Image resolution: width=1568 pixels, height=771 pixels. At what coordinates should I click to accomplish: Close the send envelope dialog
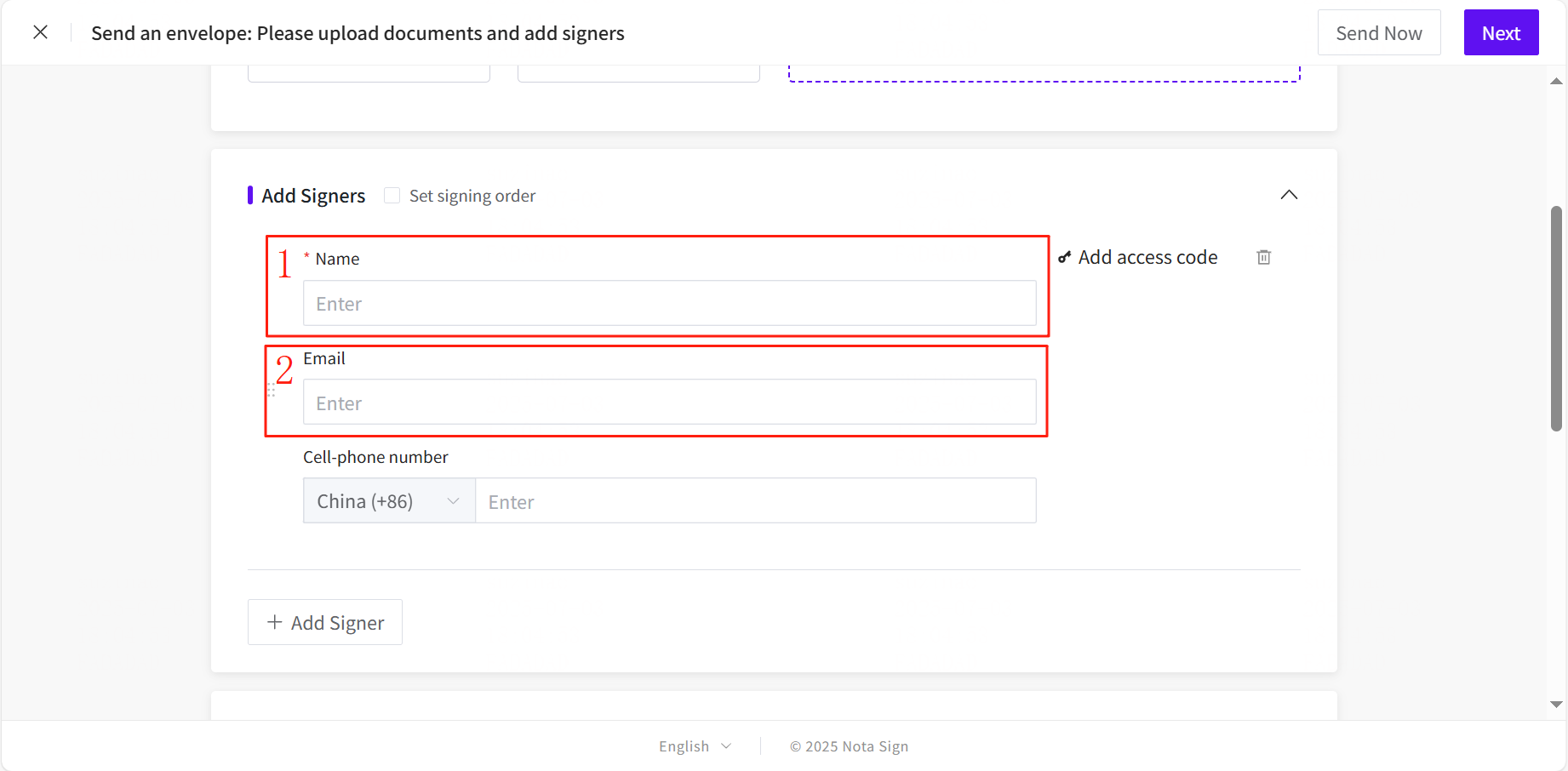(x=40, y=32)
